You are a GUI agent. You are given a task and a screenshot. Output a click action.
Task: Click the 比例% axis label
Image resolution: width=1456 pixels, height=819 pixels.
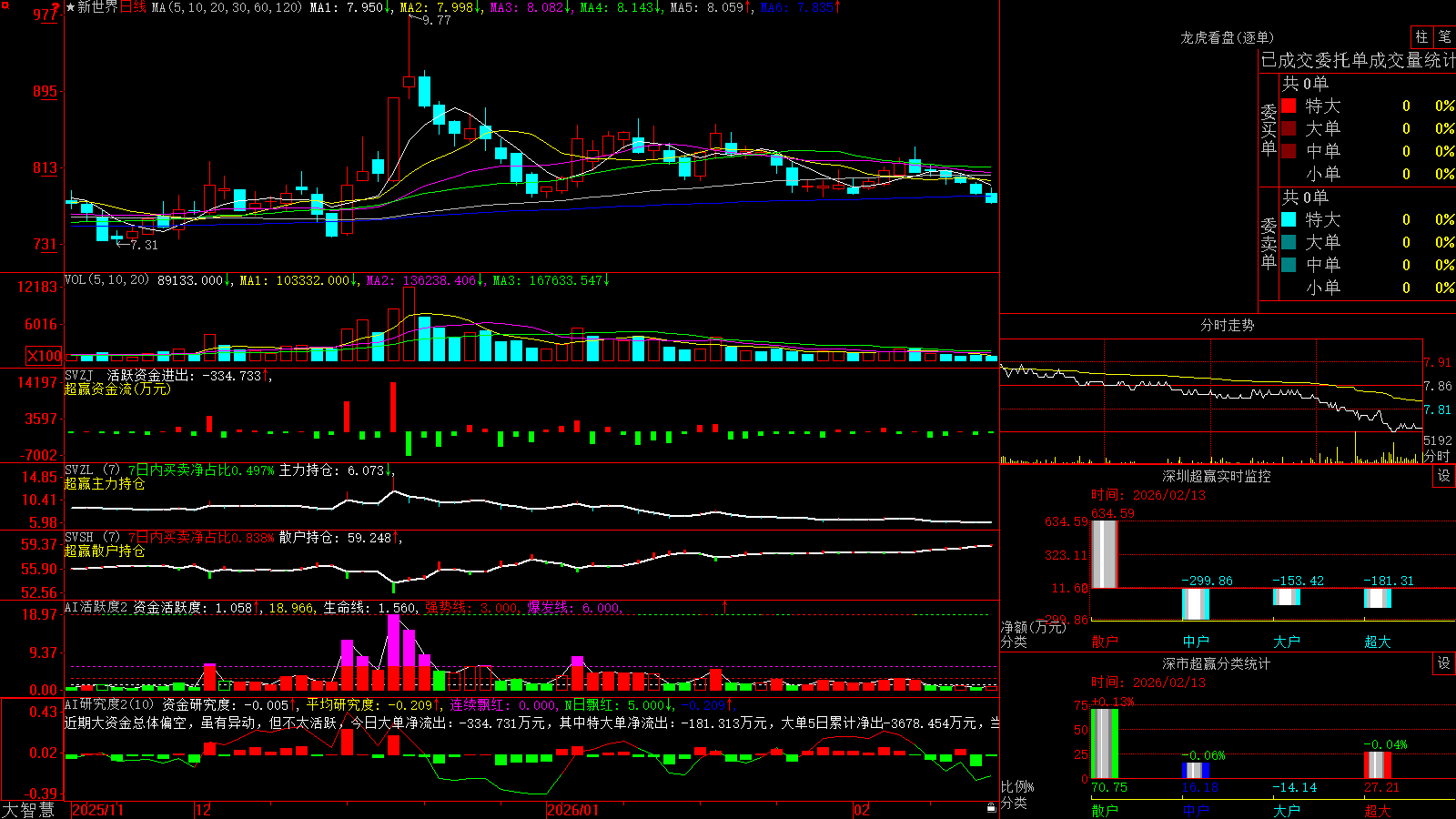coord(1017,786)
